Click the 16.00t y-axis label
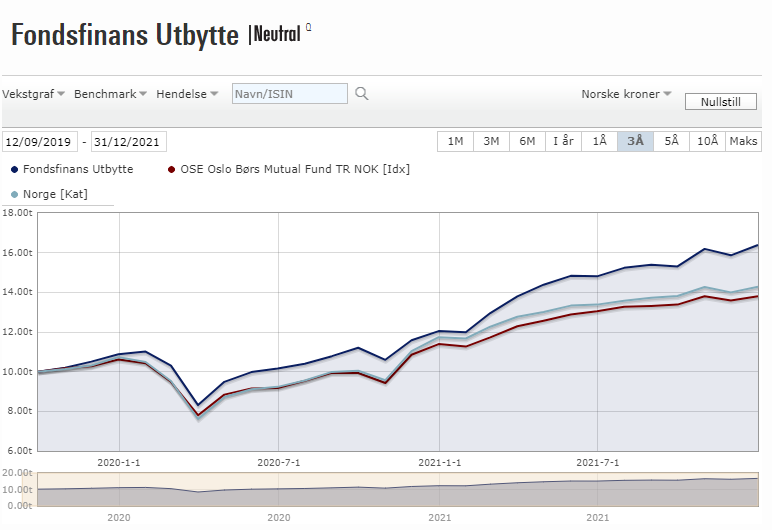Viewport: 772px width, 530px height. tap(17, 253)
